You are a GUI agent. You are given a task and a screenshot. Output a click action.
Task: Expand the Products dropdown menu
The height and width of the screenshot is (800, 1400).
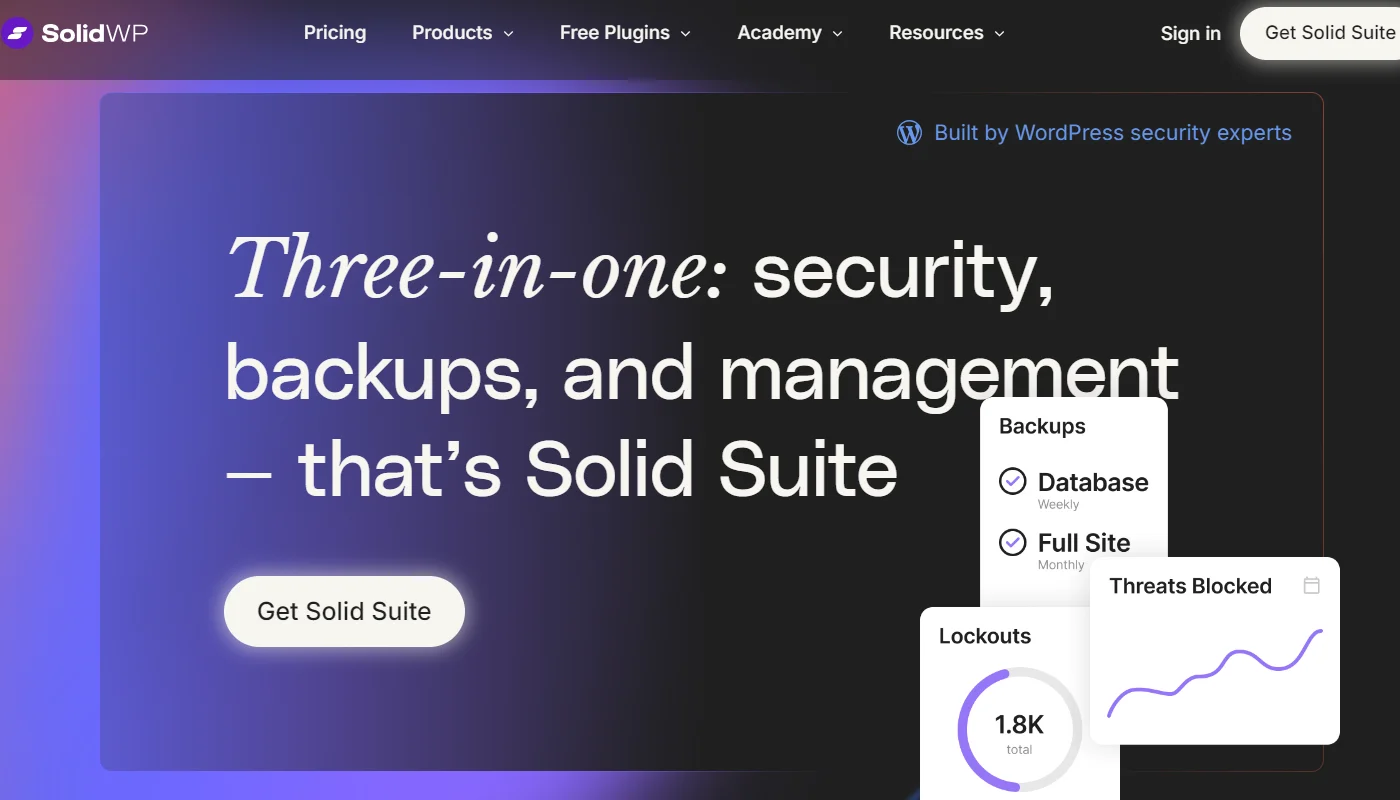click(462, 33)
